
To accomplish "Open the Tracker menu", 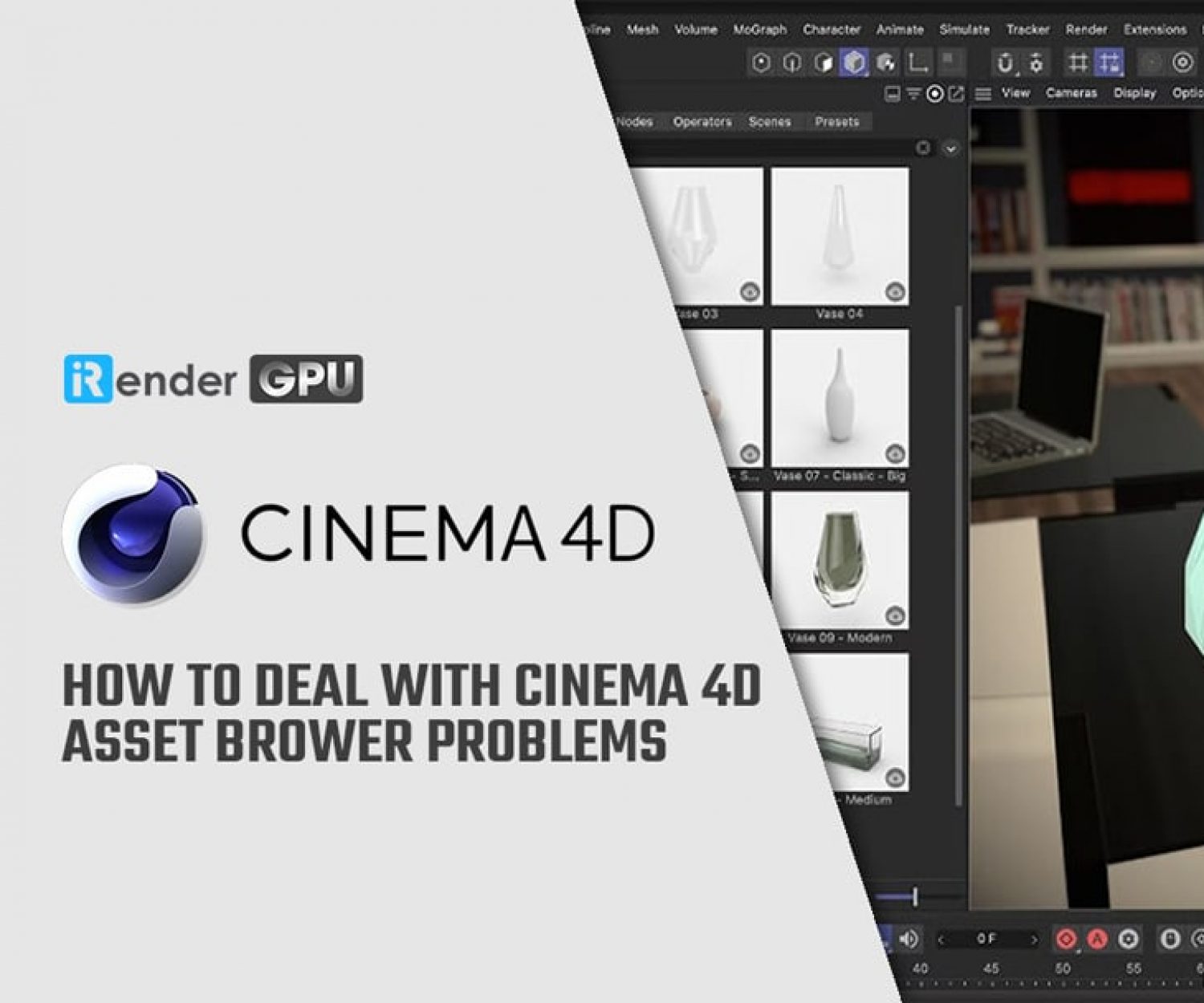I will click(1027, 30).
